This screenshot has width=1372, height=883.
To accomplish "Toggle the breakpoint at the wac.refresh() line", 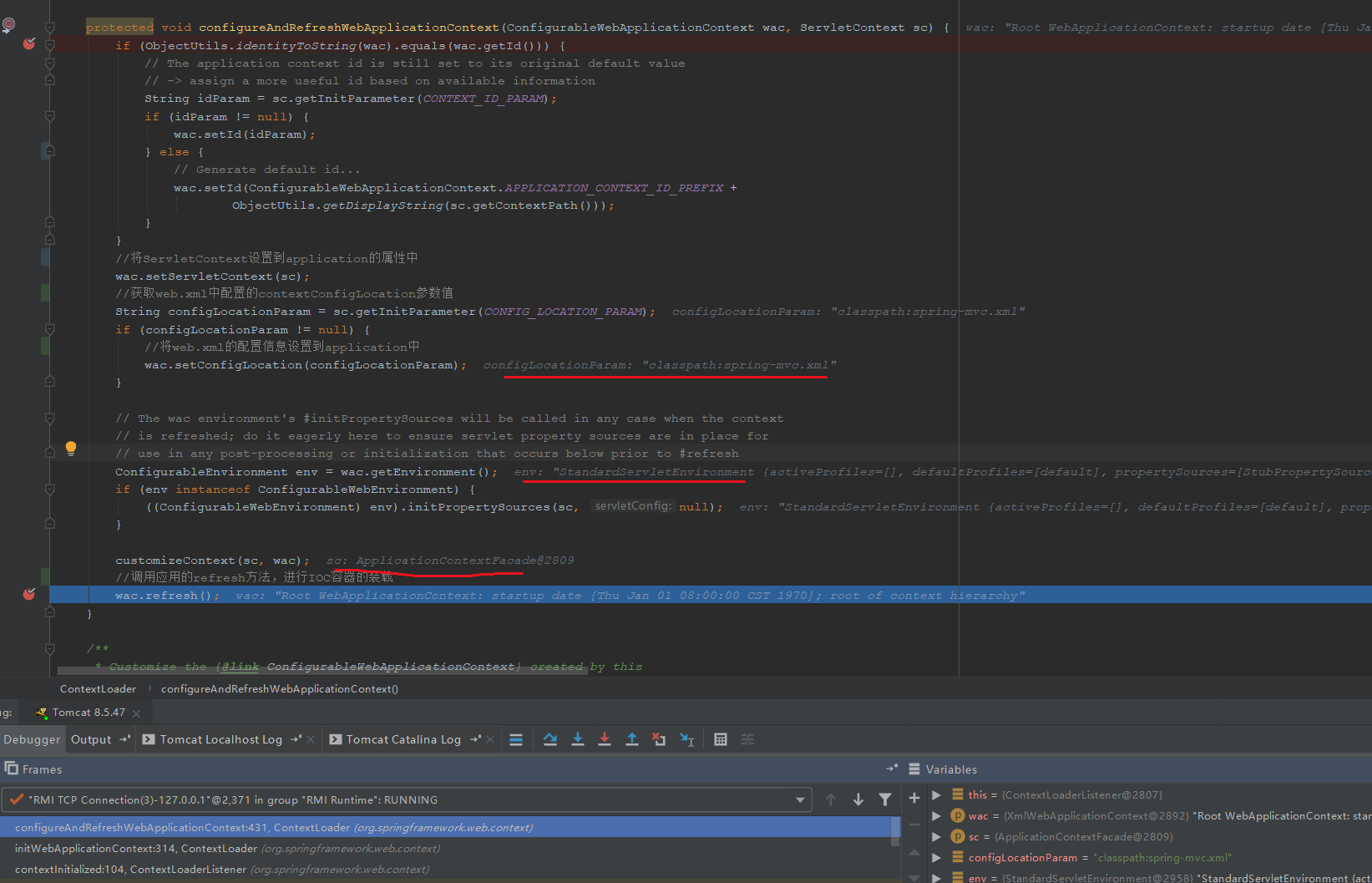I will point(29,594).
